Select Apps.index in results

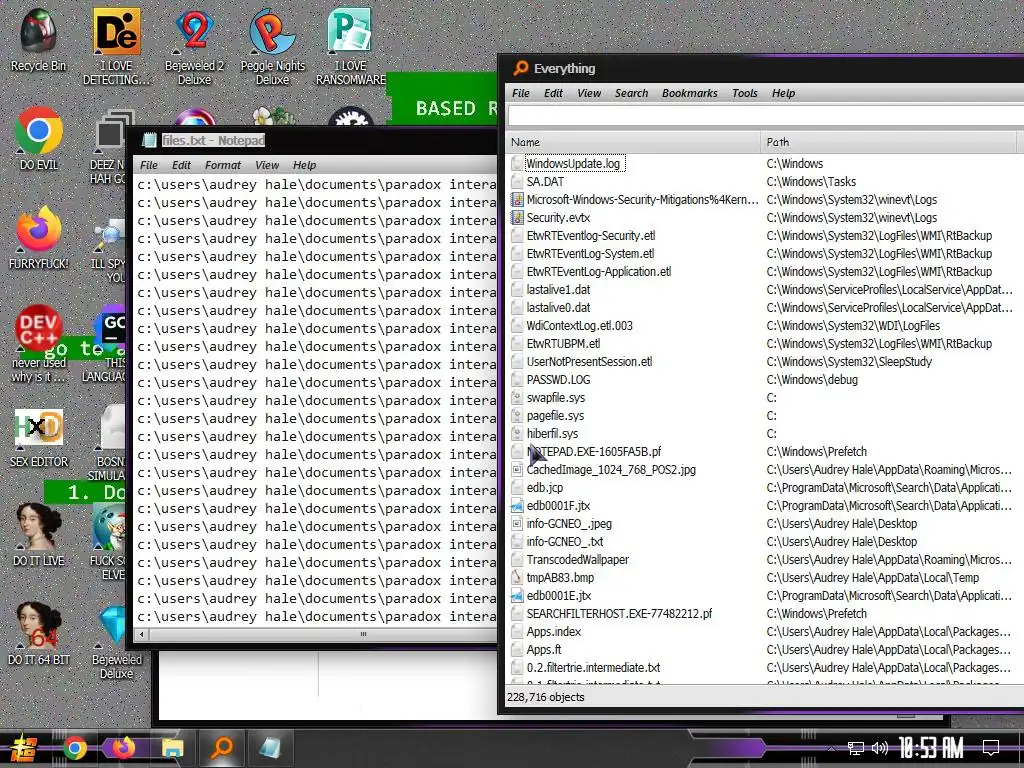pyautogui.click(x=554, y=632)
